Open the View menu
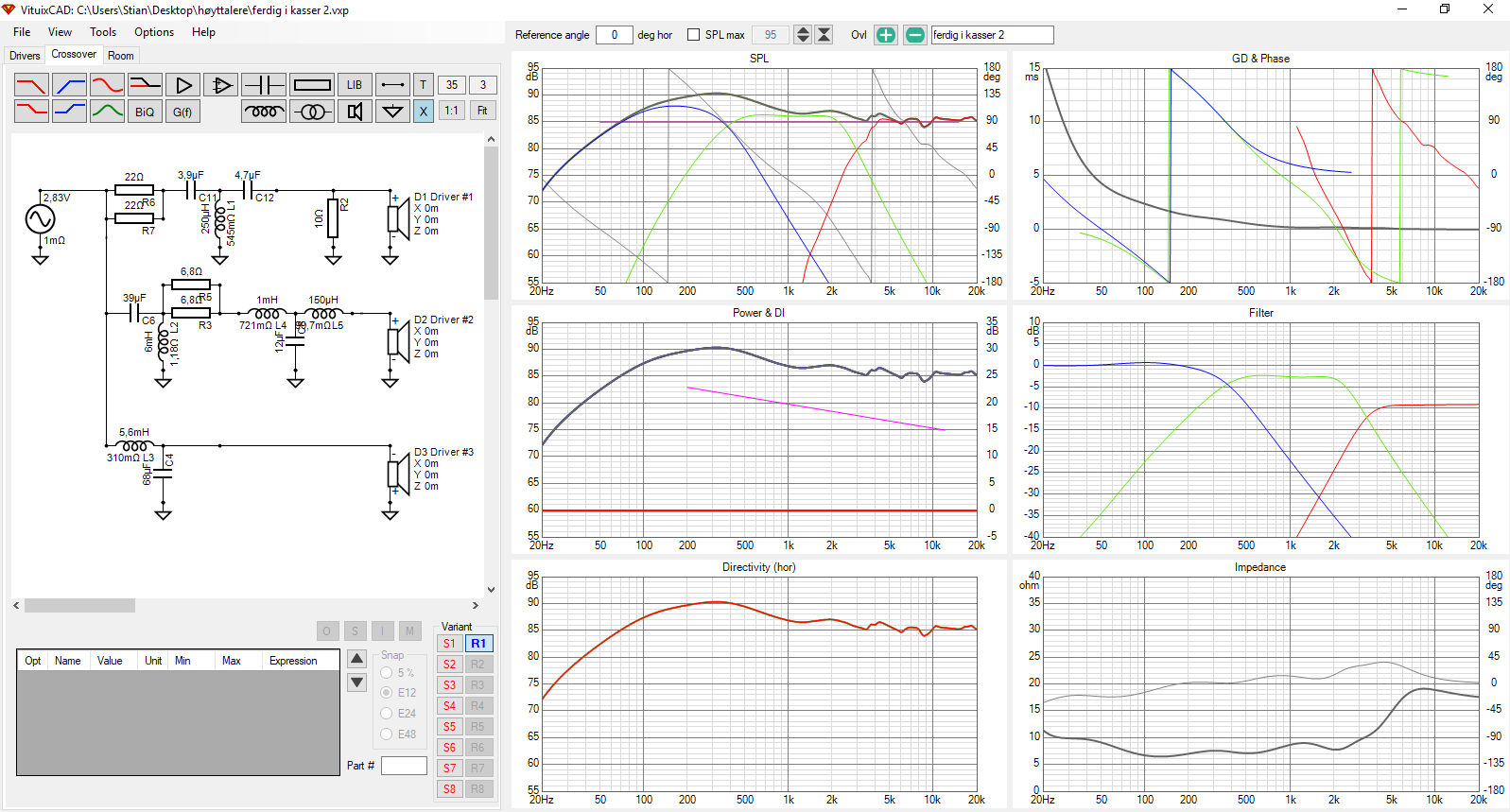The width and height of the screenshot is (1510, 812). point(60,32)
